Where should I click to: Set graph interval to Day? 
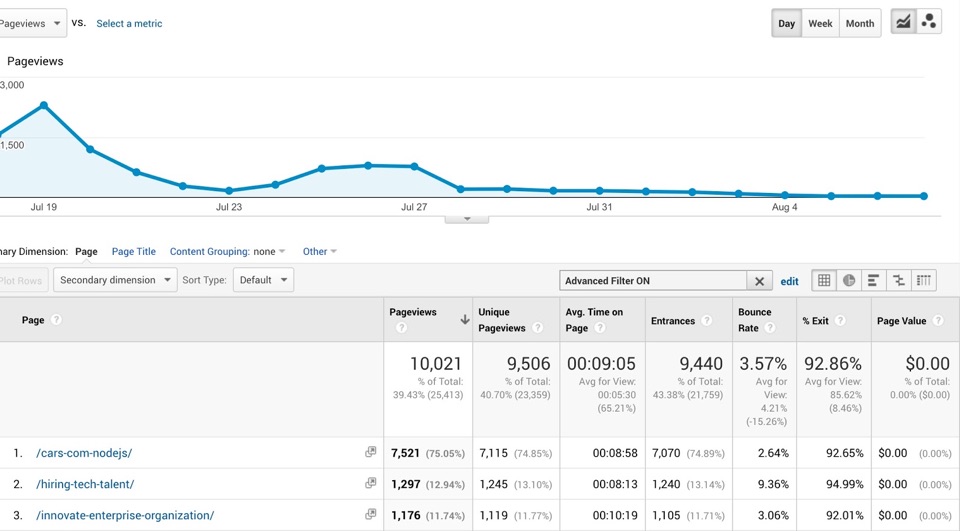pos(786,23)
